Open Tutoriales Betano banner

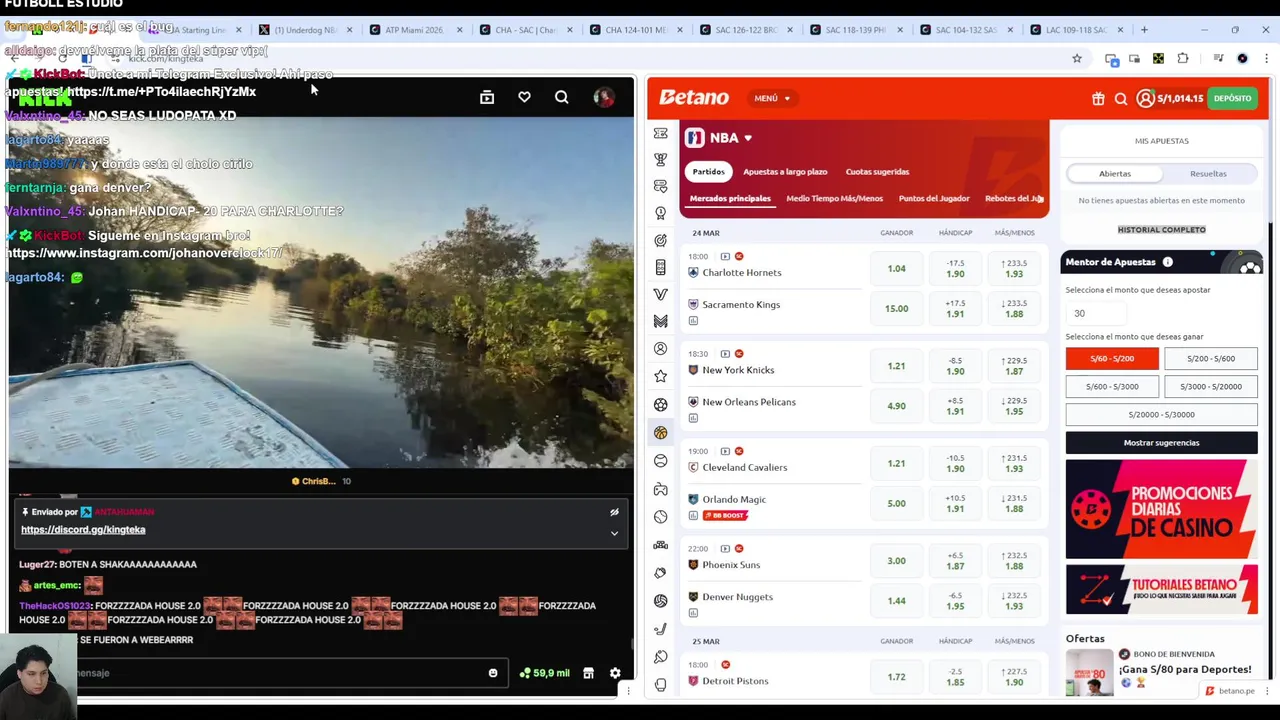click(x=1161, y=589)
